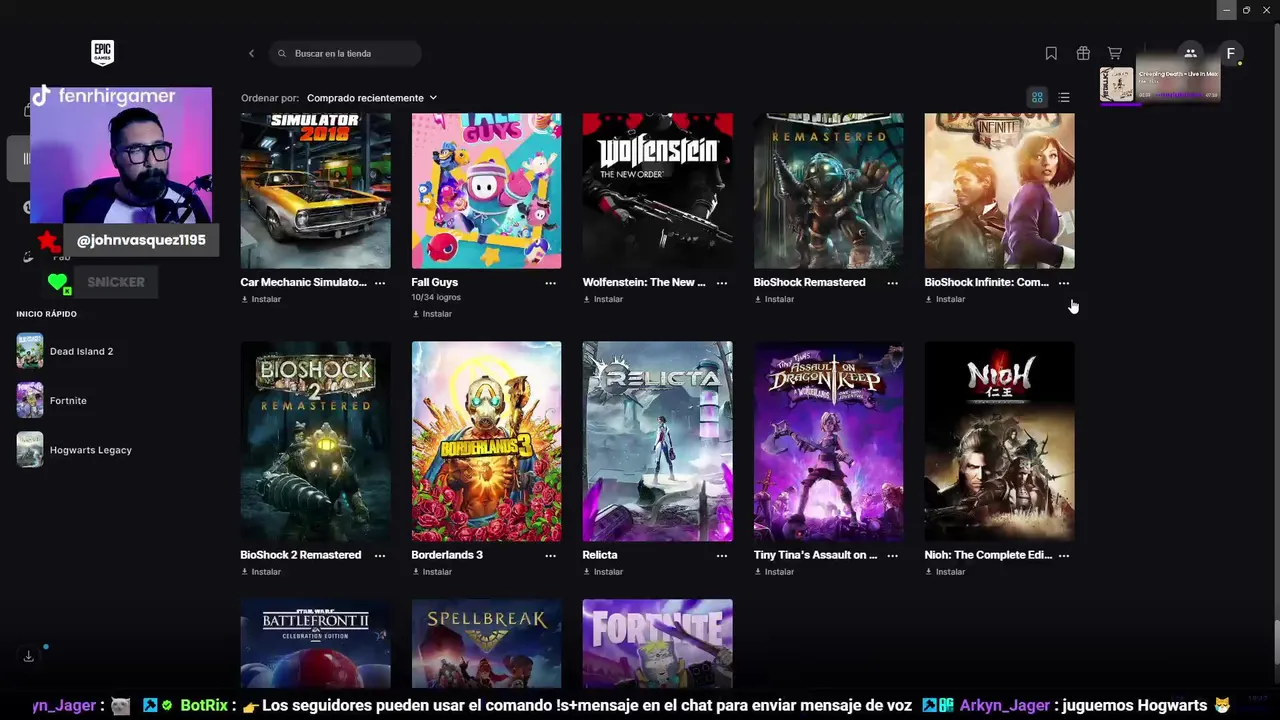Open the BioShock 2 Remastered cover
The image size is (1280, 720).
pos(315,441)
